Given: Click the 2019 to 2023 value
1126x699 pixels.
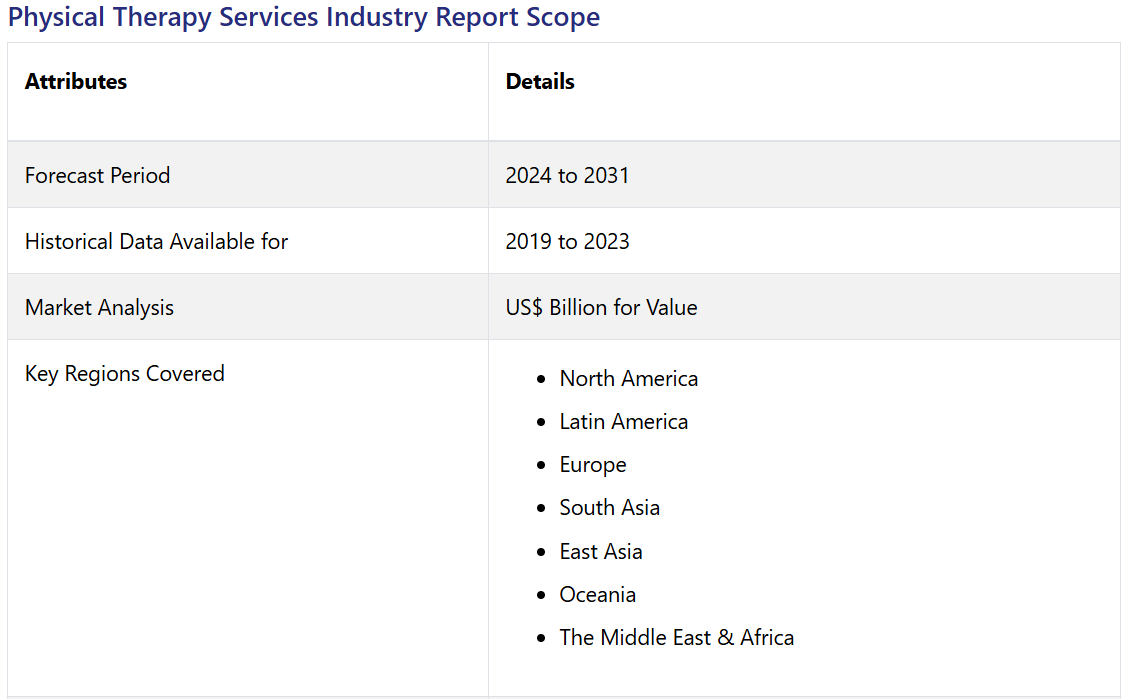Looking at the screenshot, I should pos(567,241).
